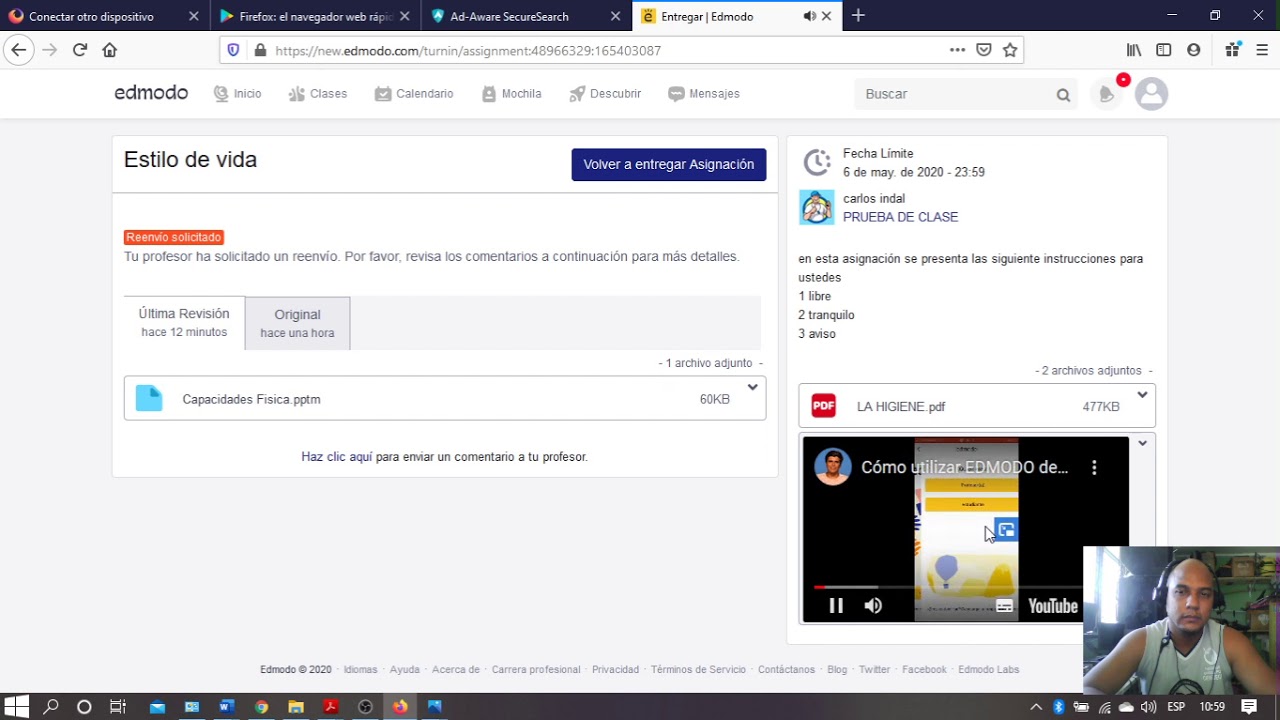
Task: Open the Calendario page
Action: point(414,94)
